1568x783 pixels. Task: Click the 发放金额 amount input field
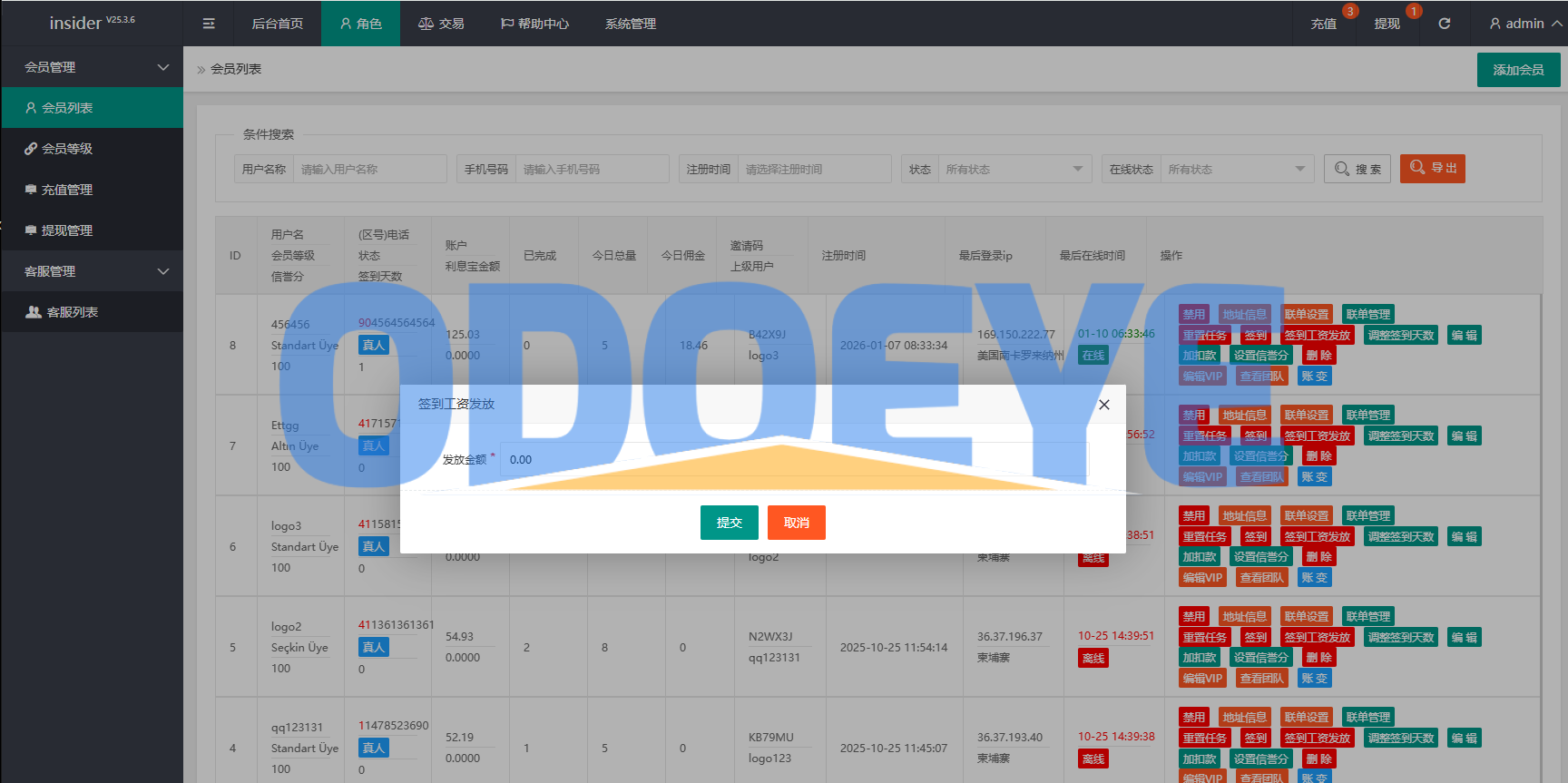(x=794, y=460)
